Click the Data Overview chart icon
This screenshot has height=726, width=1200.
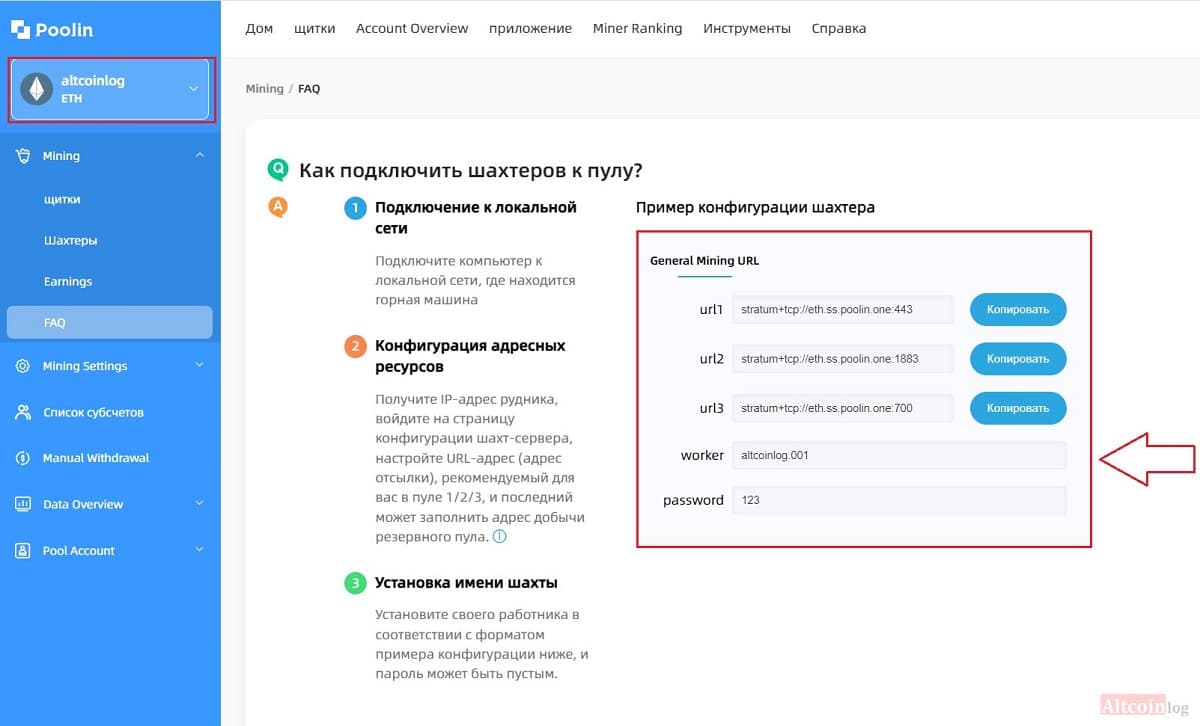(23, 504)
